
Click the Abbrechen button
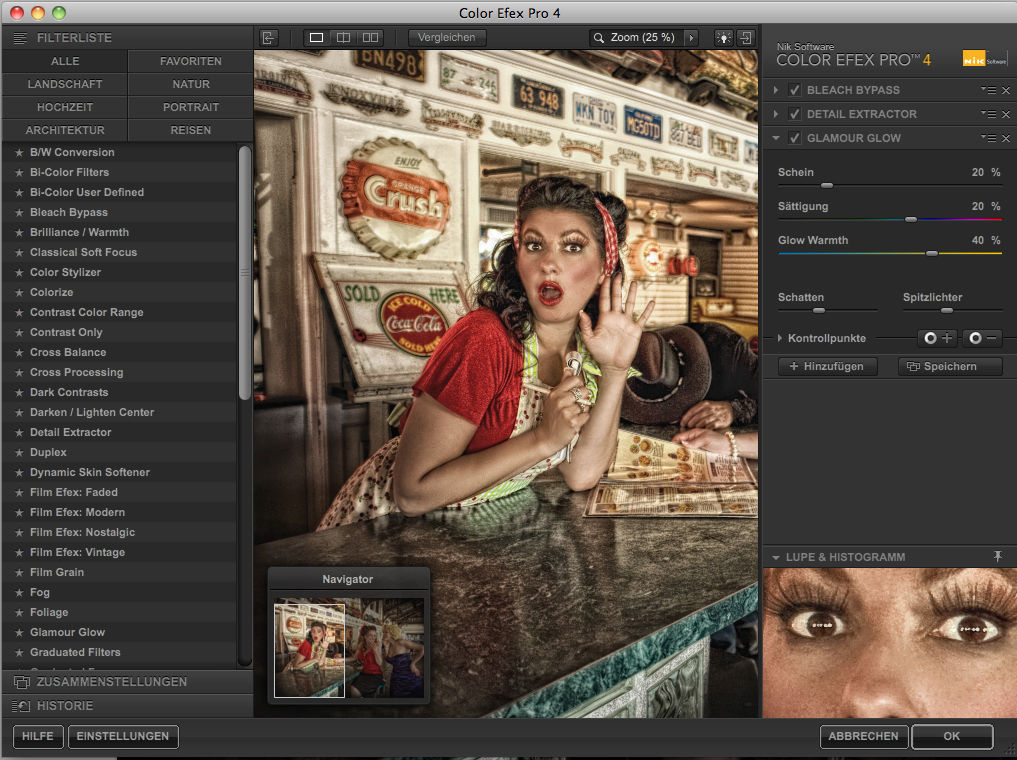[864, 736]
